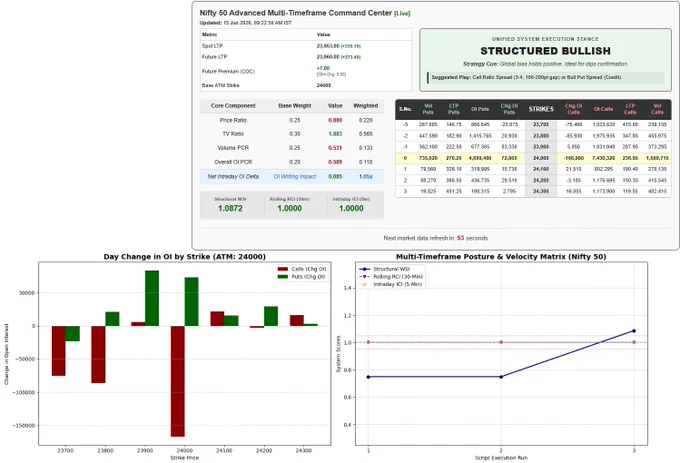Click the OI Writing Impact blue text
The image size is (680, 463).
(x=295, y=176)
